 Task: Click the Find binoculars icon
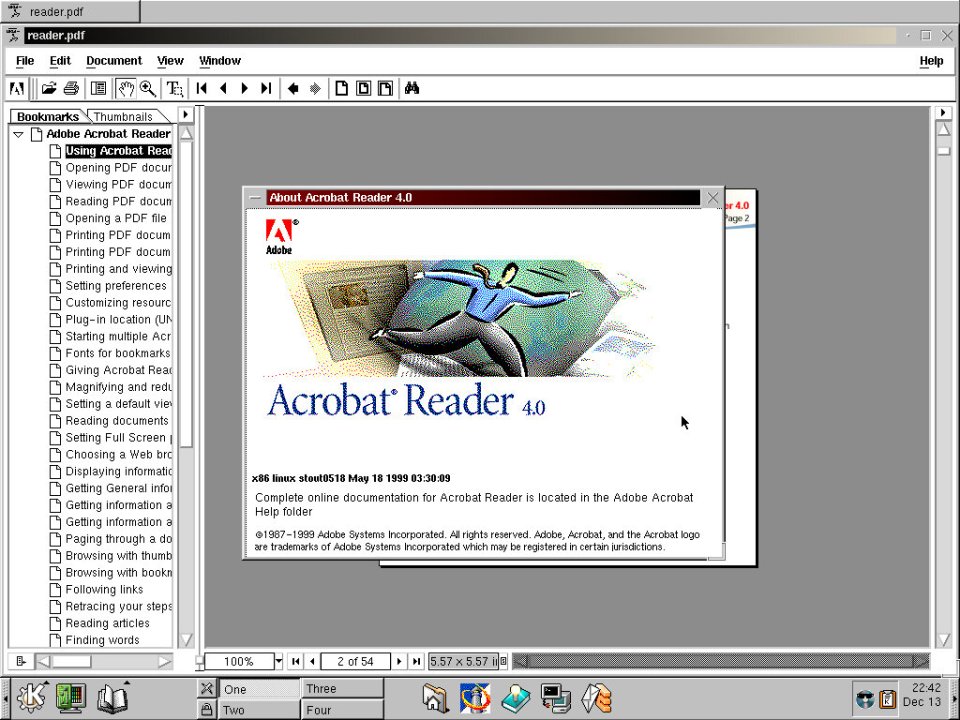(411, 88)
